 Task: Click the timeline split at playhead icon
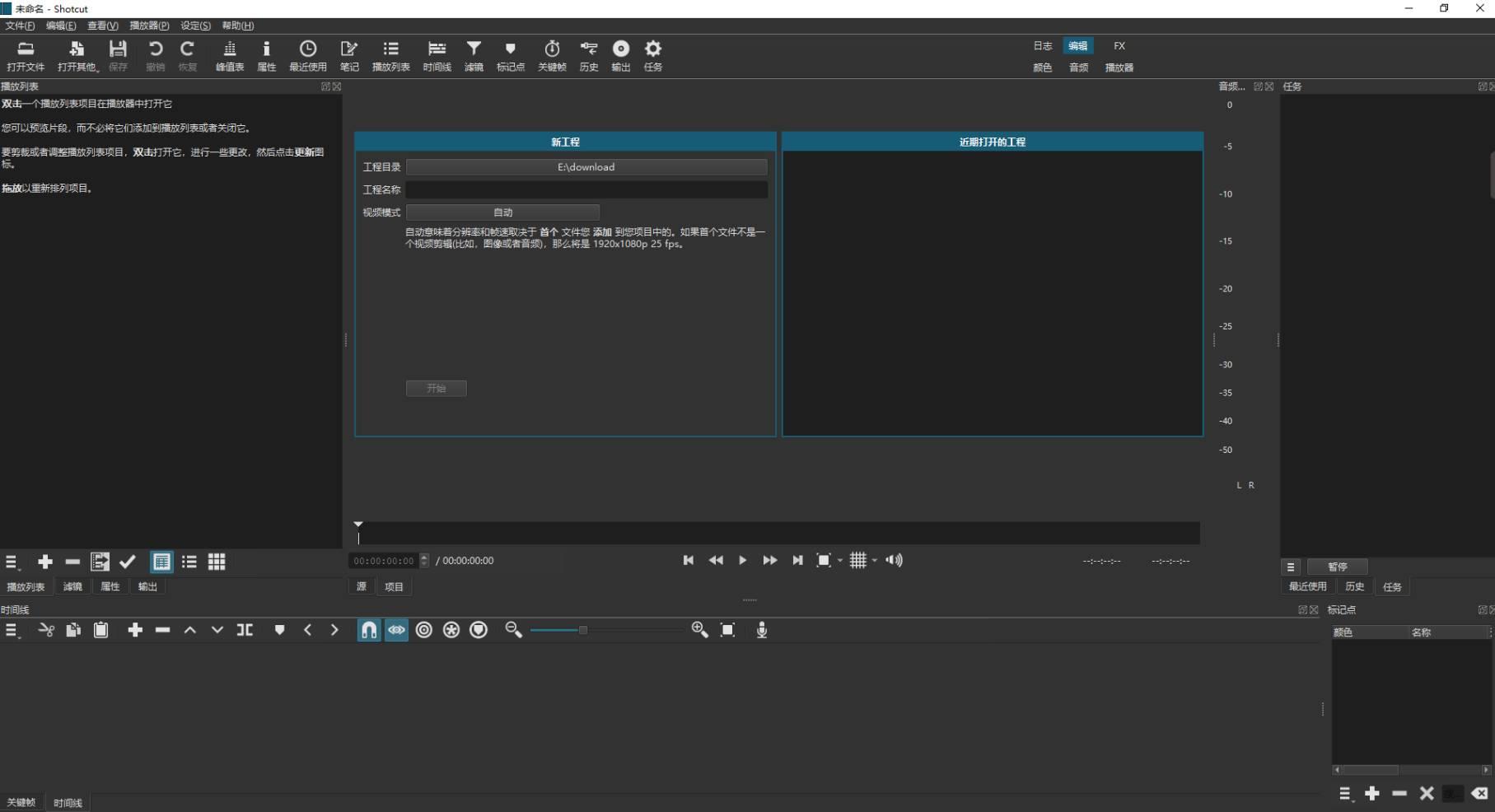[245, 630]
